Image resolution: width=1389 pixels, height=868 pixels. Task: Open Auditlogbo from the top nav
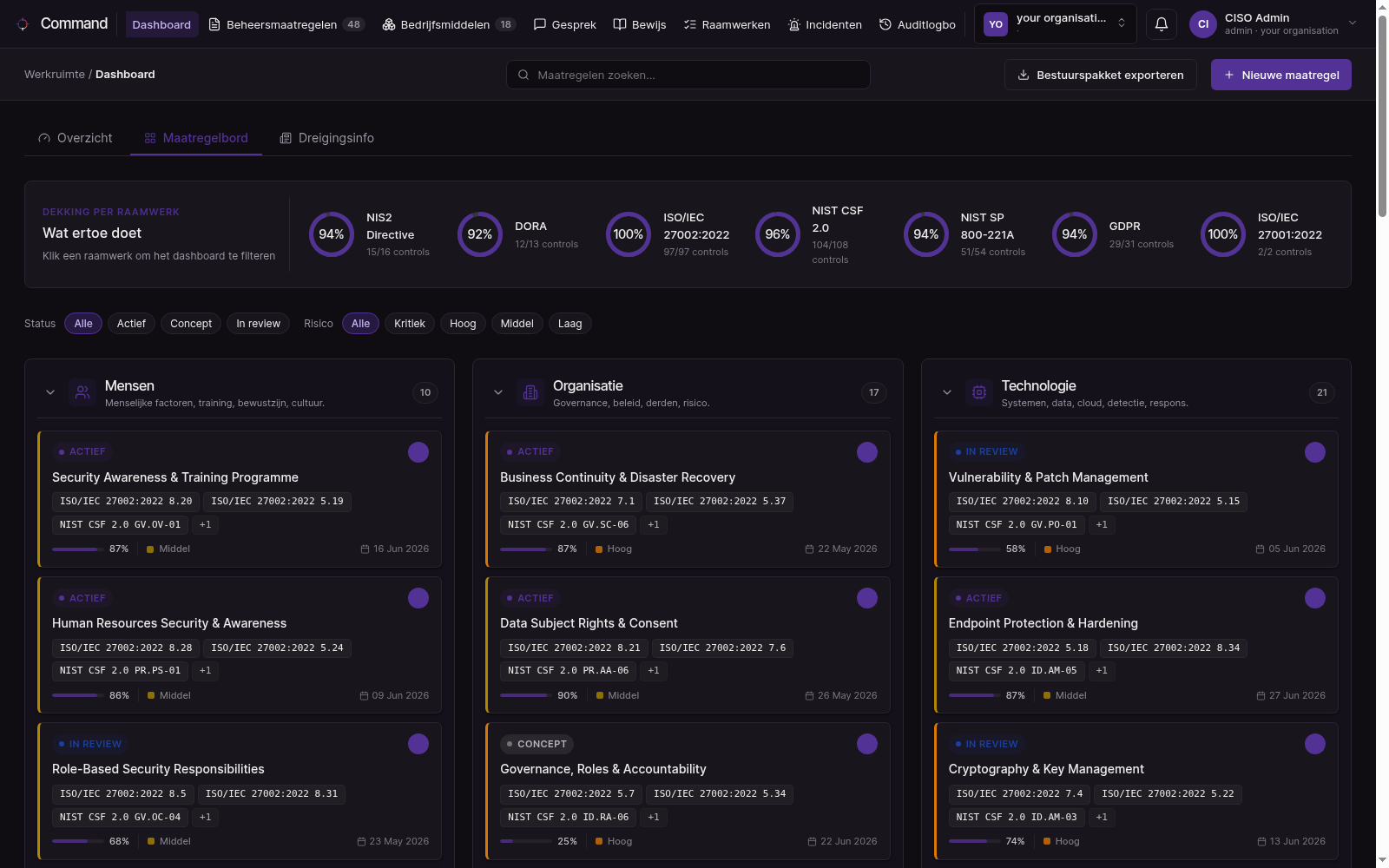[918, 24]
